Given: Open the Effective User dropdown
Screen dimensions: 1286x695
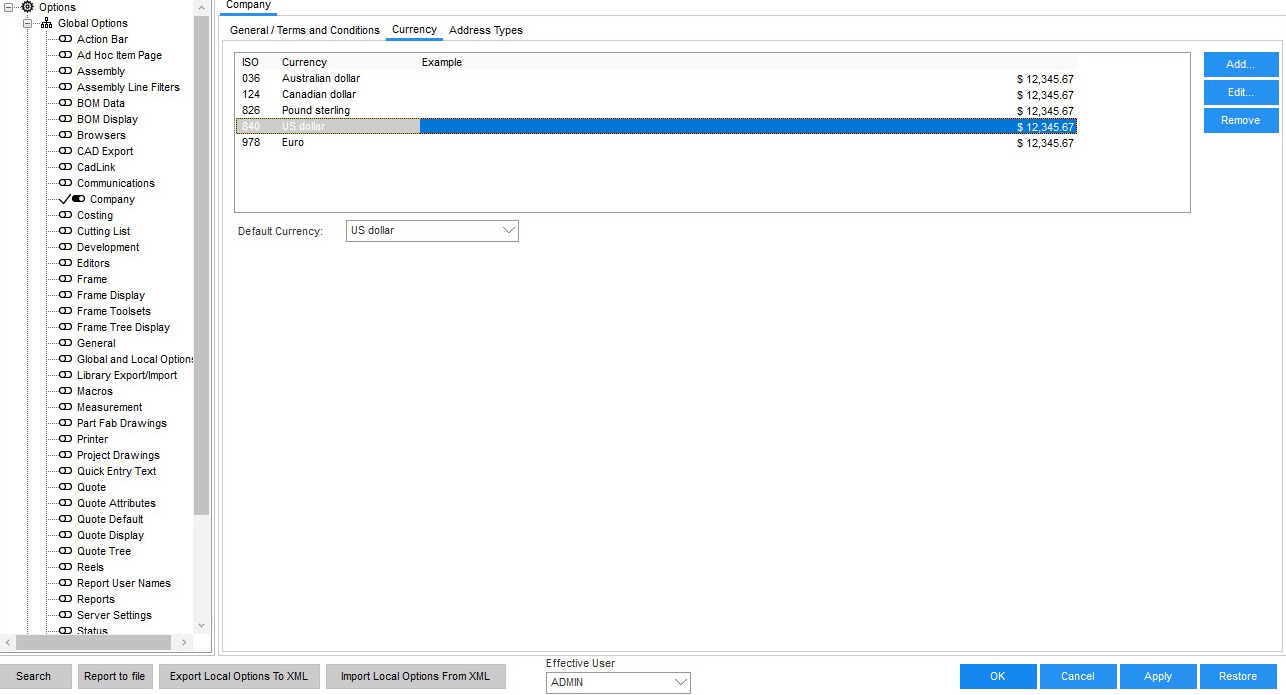Looking at the screenshot, I should [x=618, y=682].
